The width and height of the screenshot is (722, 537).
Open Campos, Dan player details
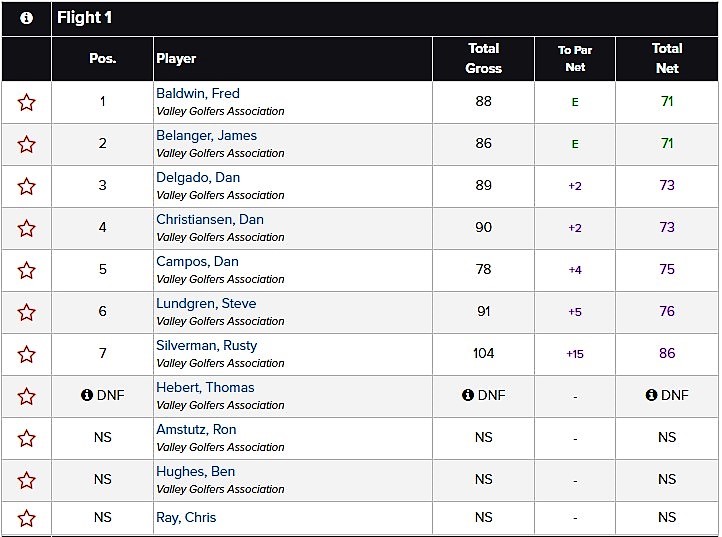click(x=197, y=262)
